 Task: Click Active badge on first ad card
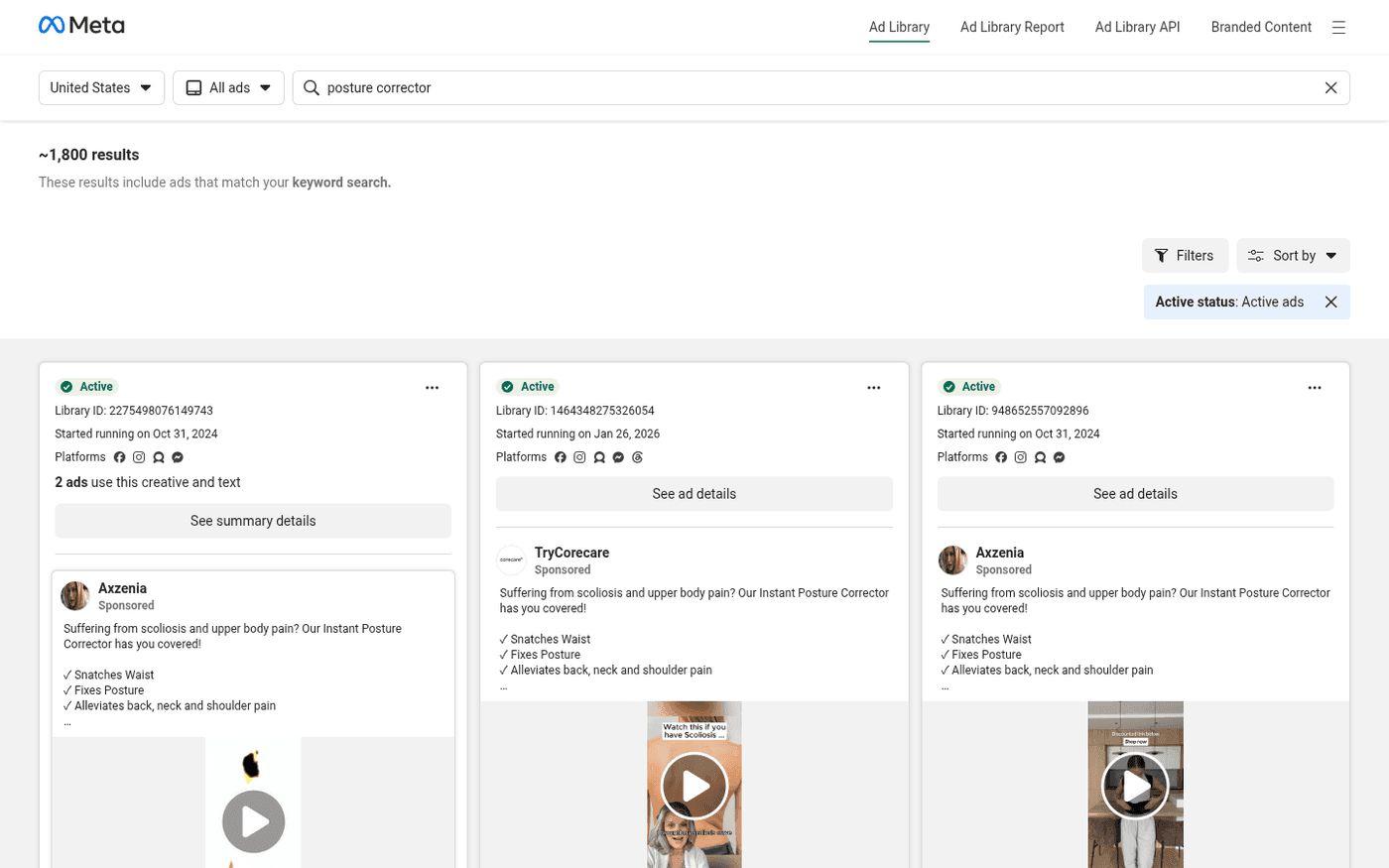87,387
